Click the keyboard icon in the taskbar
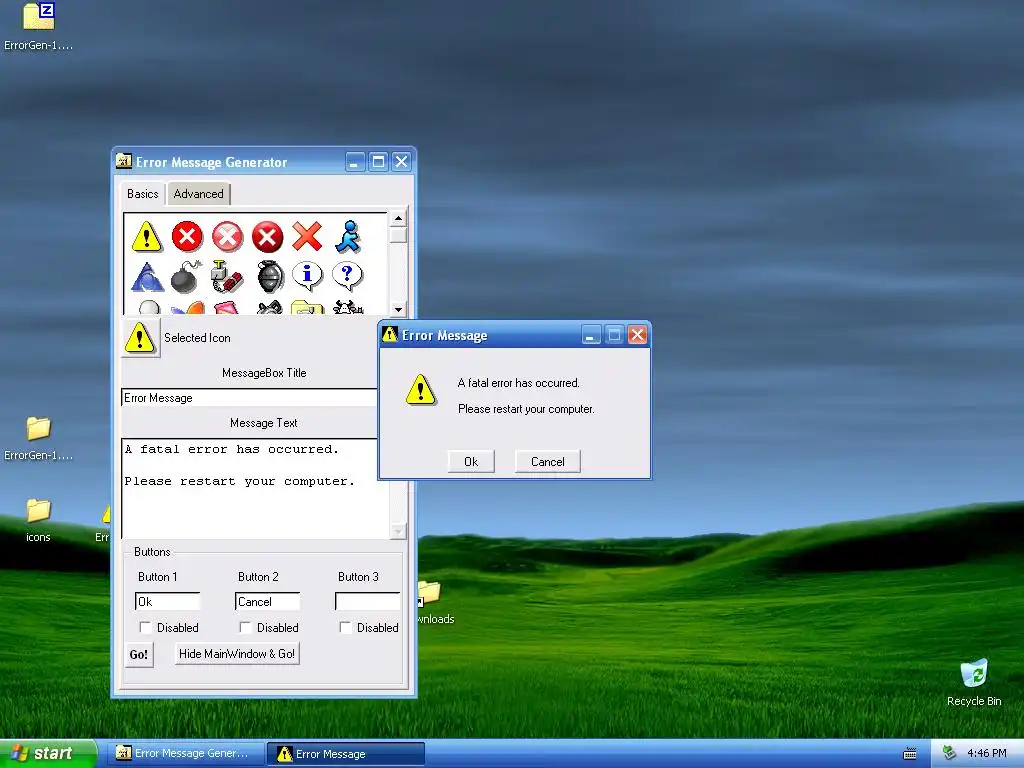Screen dimensions: 1024x768 click(910, 754)
